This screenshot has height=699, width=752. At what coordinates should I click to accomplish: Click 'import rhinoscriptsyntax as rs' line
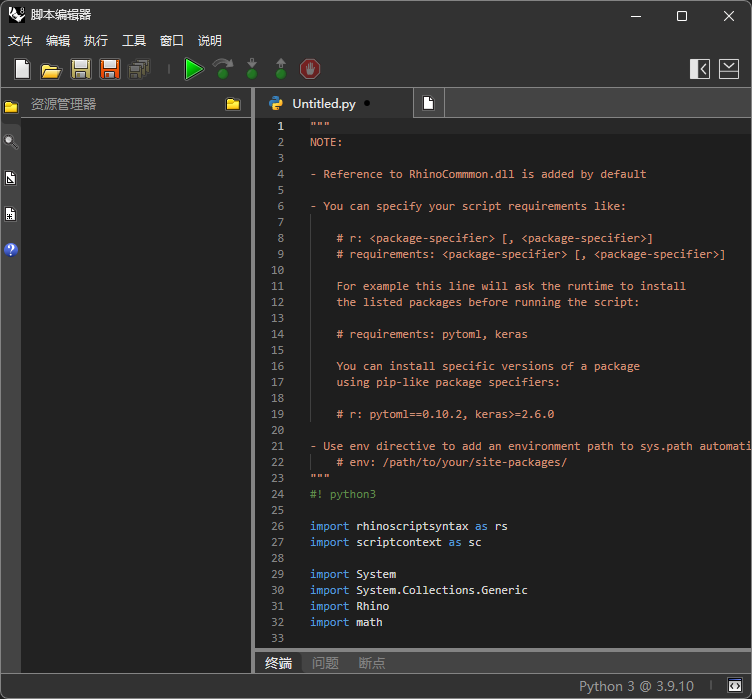tap(409, 526)
